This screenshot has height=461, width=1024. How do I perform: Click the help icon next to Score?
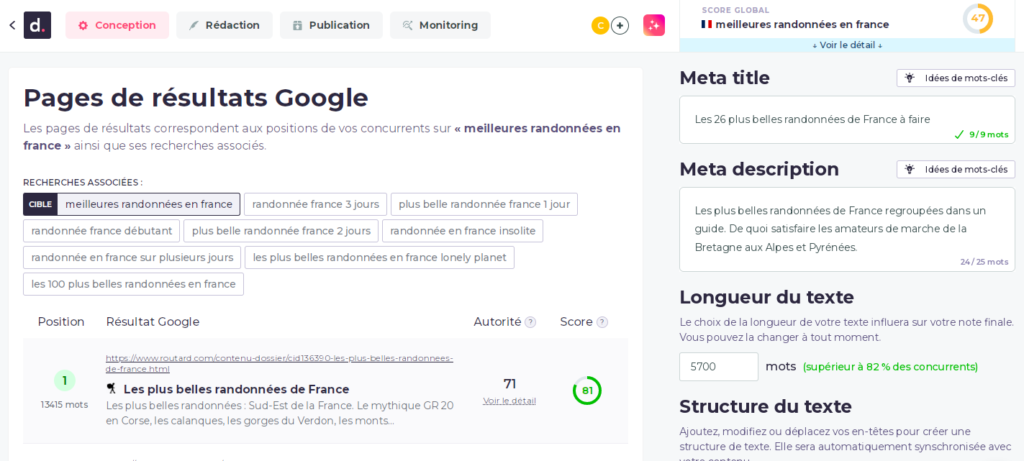coord(602,322)
